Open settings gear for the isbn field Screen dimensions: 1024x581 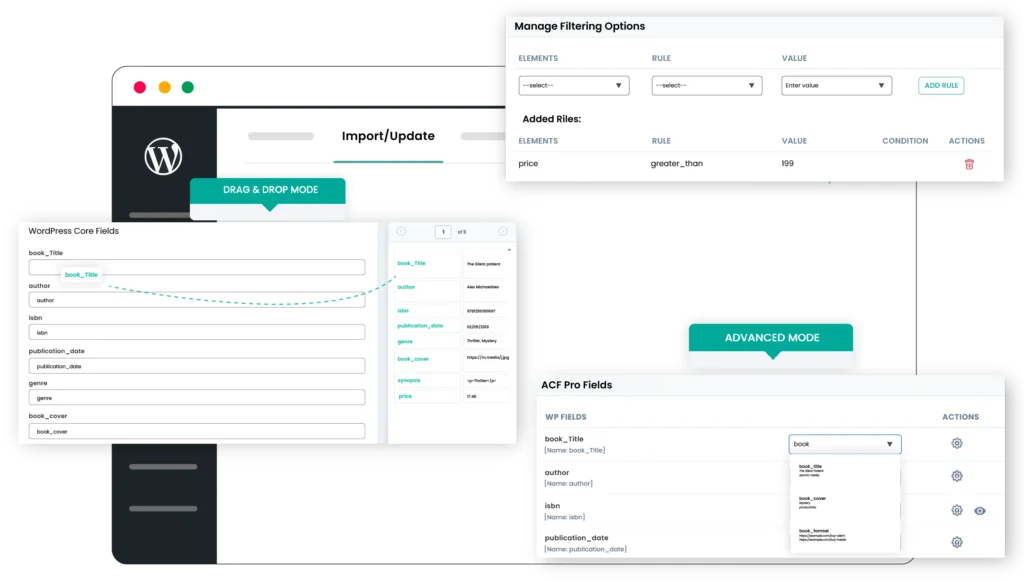click(x=956, y=510)
